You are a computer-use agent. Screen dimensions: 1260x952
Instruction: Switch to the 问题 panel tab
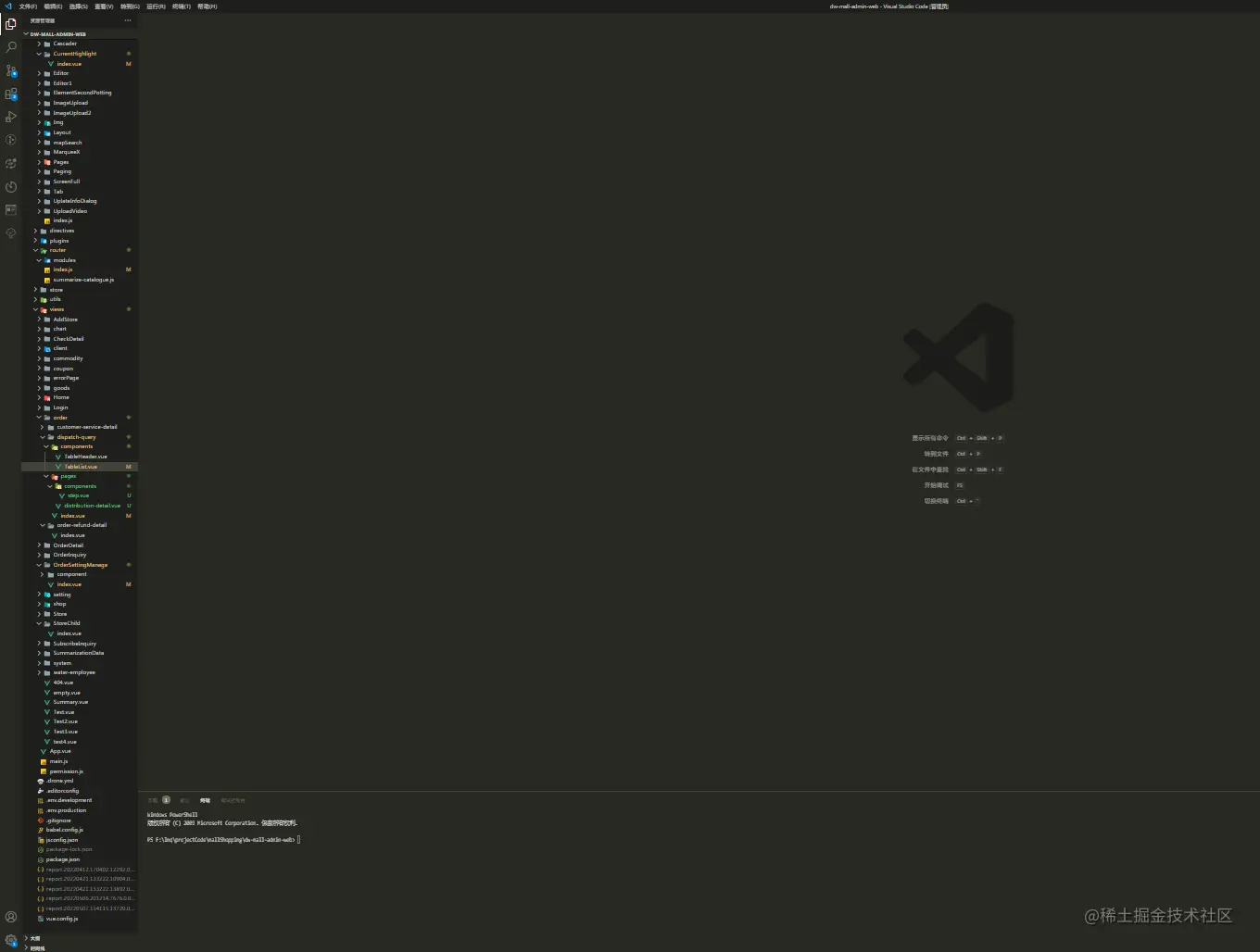(153, 800)
